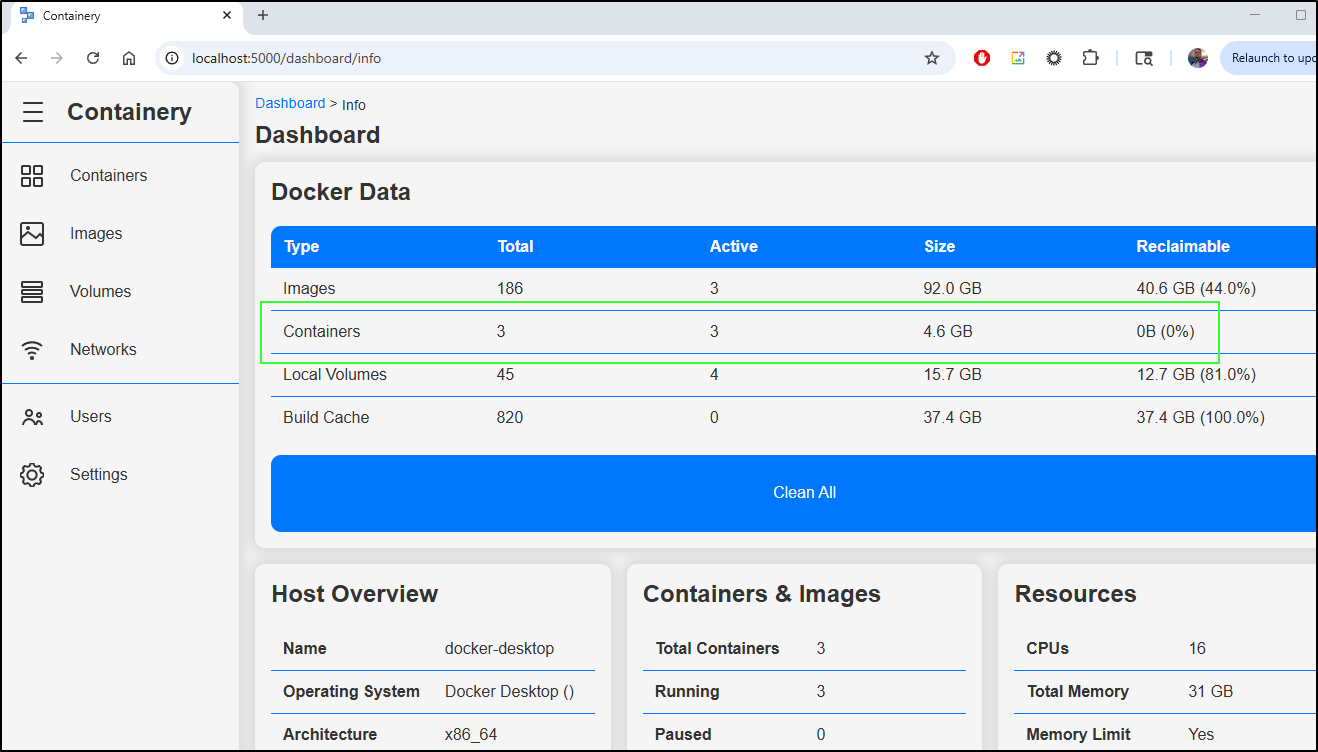Image resolution: width=1318 pixels, height=752 pixels.
Task: Click the docker-desktop host name value
Action: tap(499, 649)
